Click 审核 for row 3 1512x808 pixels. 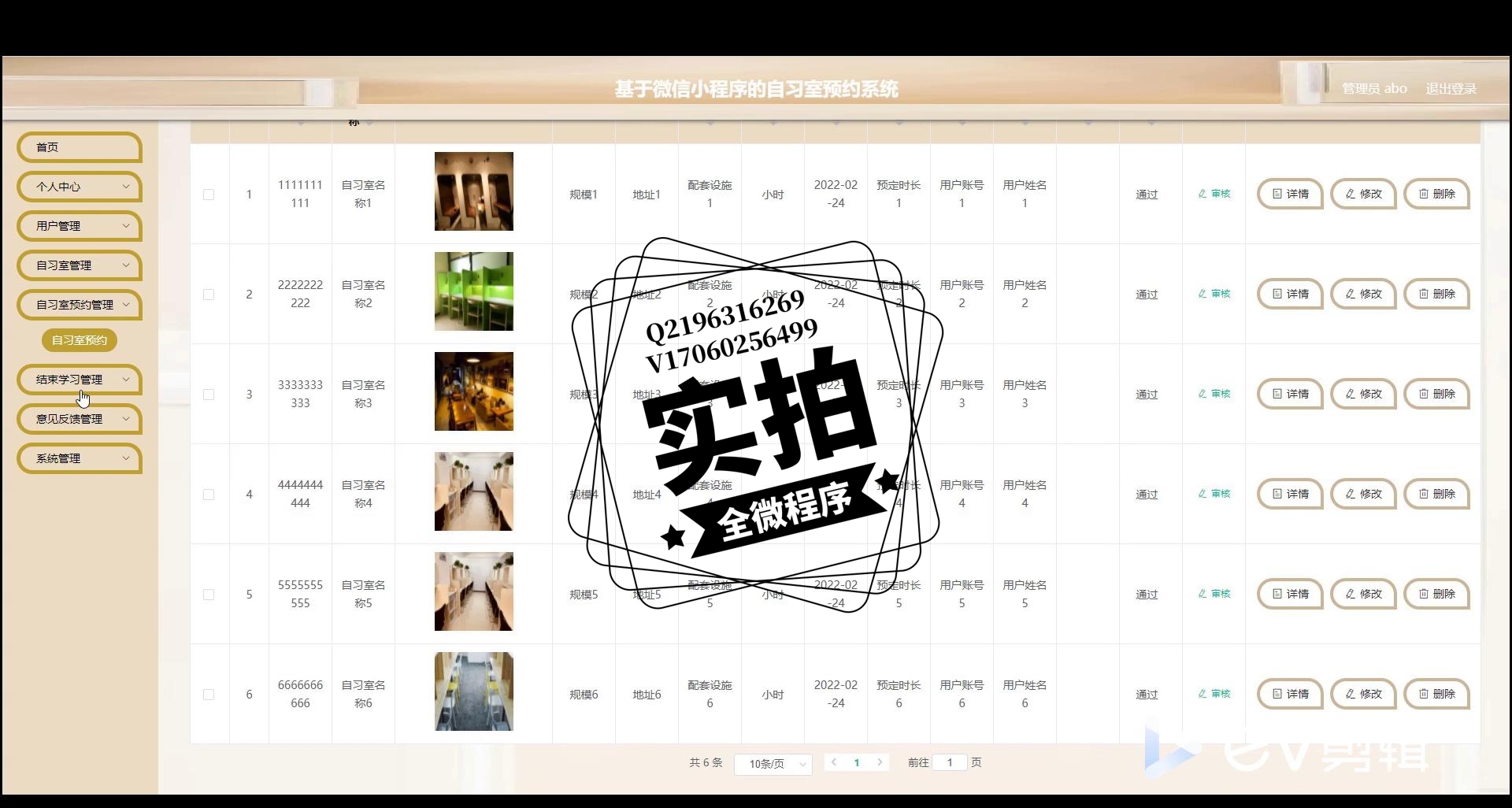1214,394
